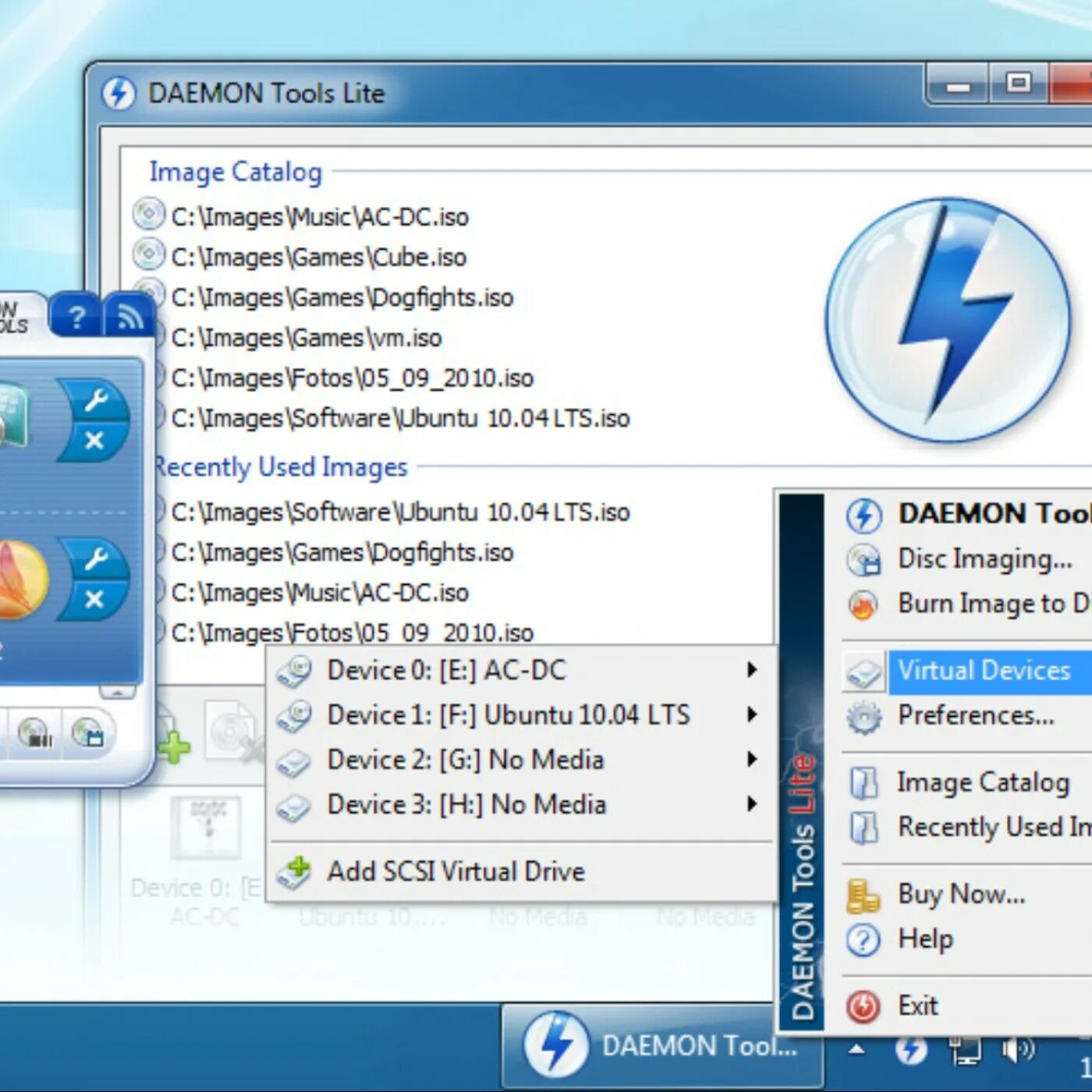The image size is (1092, 1092).
Task: Collapse gadget panel via small up-arrow handle
Action: point(118,692)
